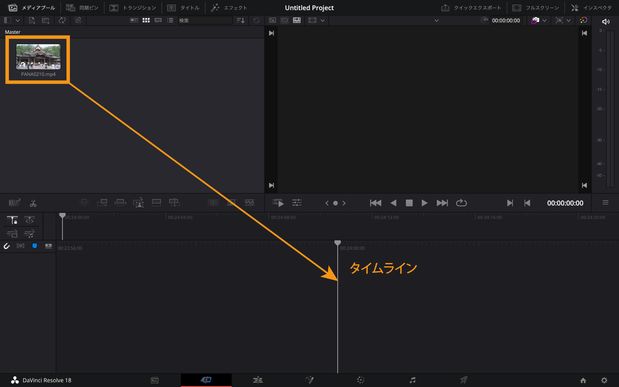Open the timeline options hamburger menu
The height and width of the screenshot is (387, 619).
(x=605, y=203)
